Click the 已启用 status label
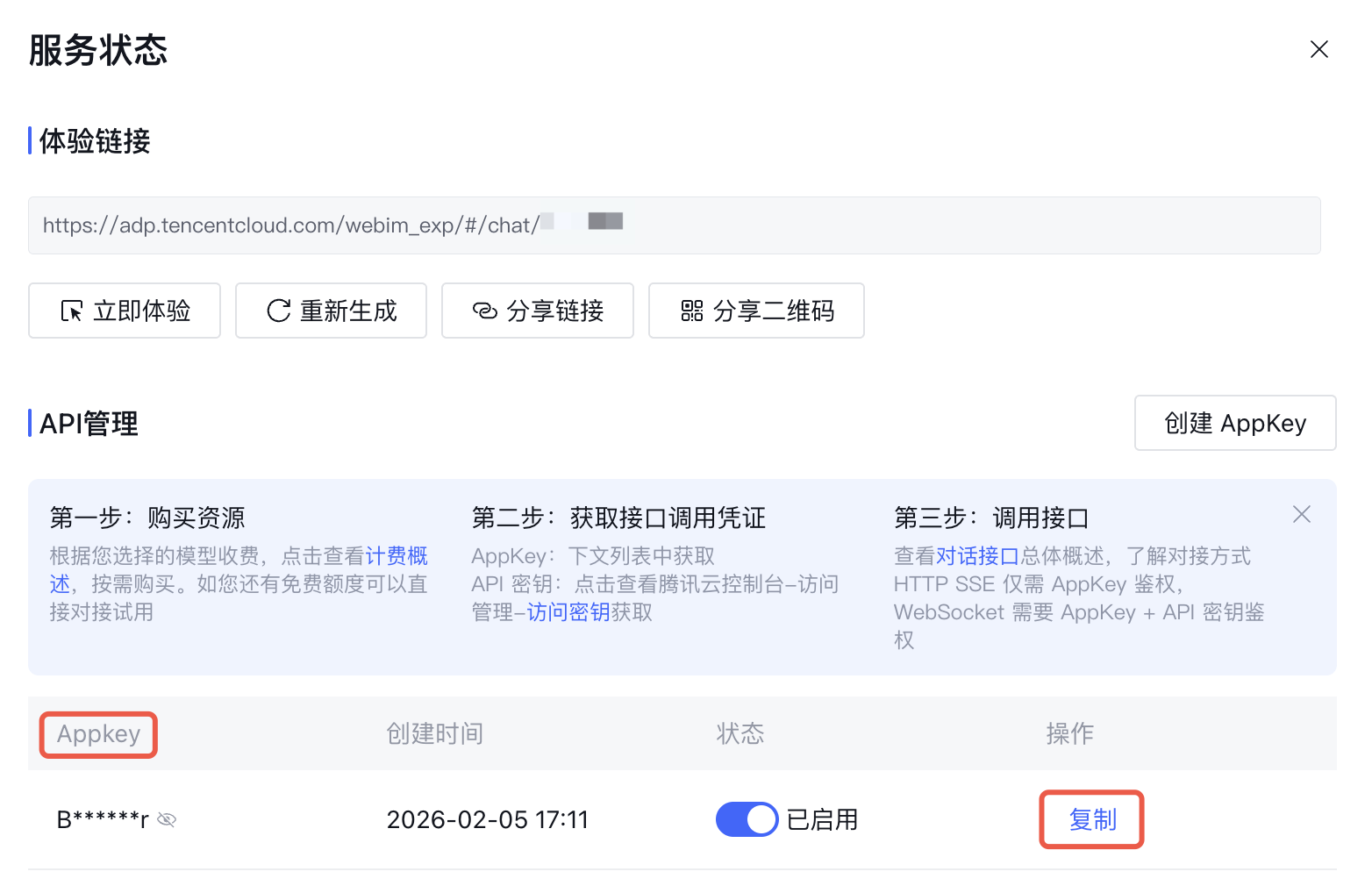The height and width of the screenshot is (893, 1372). coord(822,819)
